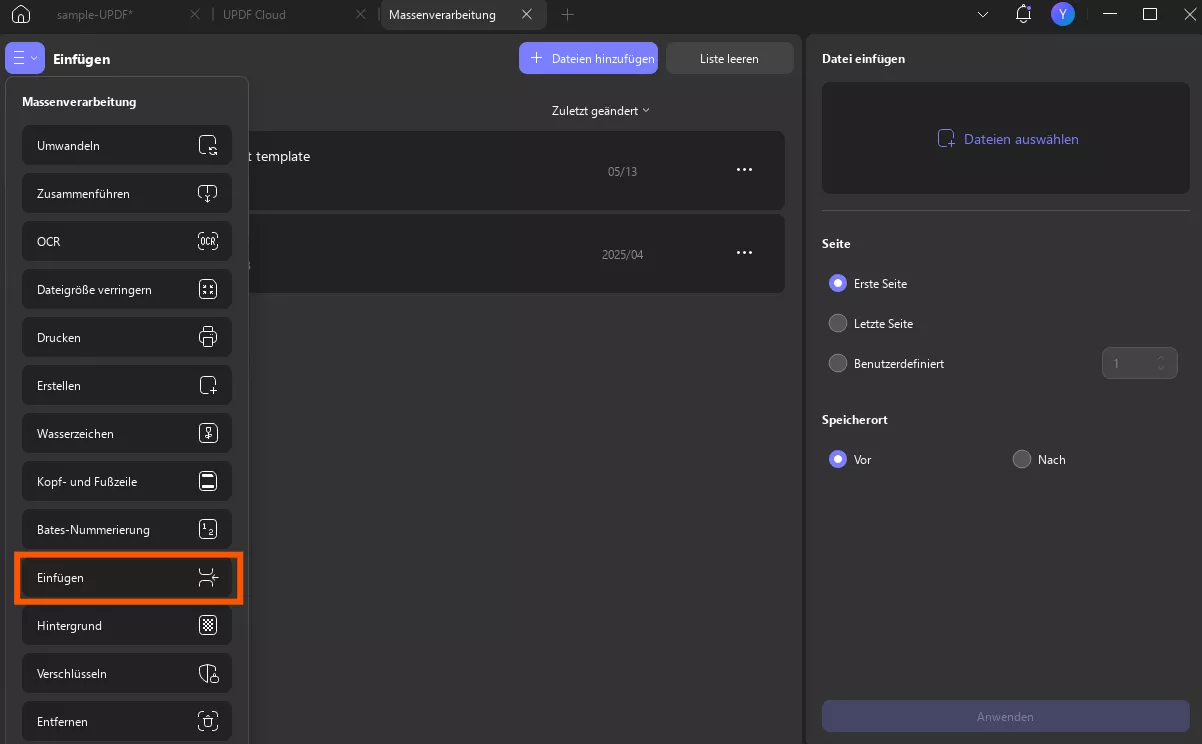
Task: Click the Anwenden button
Action: coord(1005,717)
